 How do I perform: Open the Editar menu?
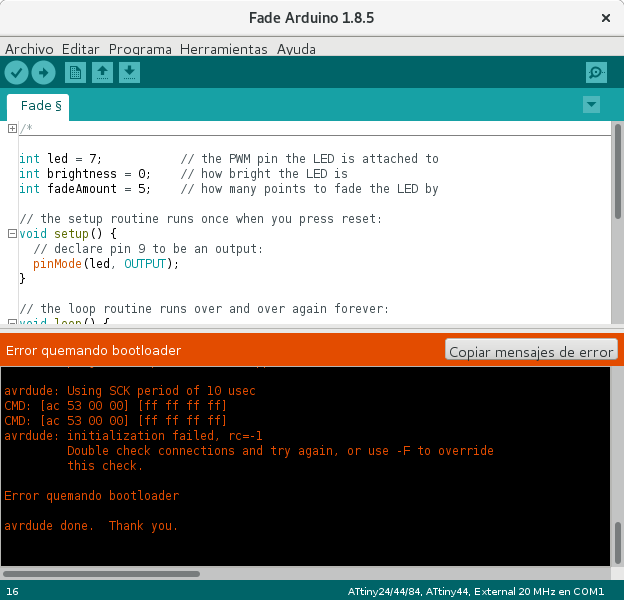coord(80,49)
